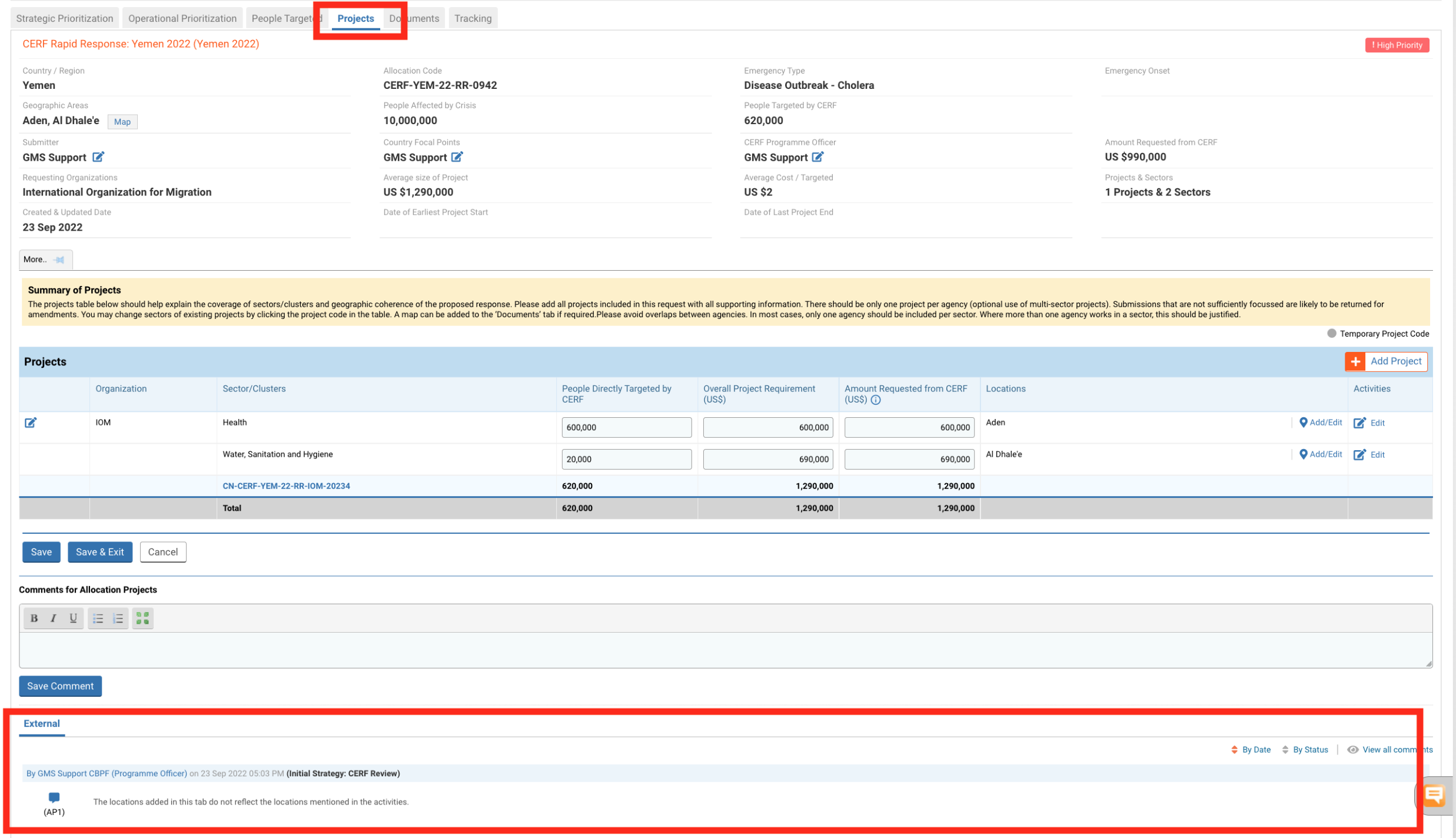Click the Locations column header
Viewport: 1456px width, 838px height.
coord(1006,389)
